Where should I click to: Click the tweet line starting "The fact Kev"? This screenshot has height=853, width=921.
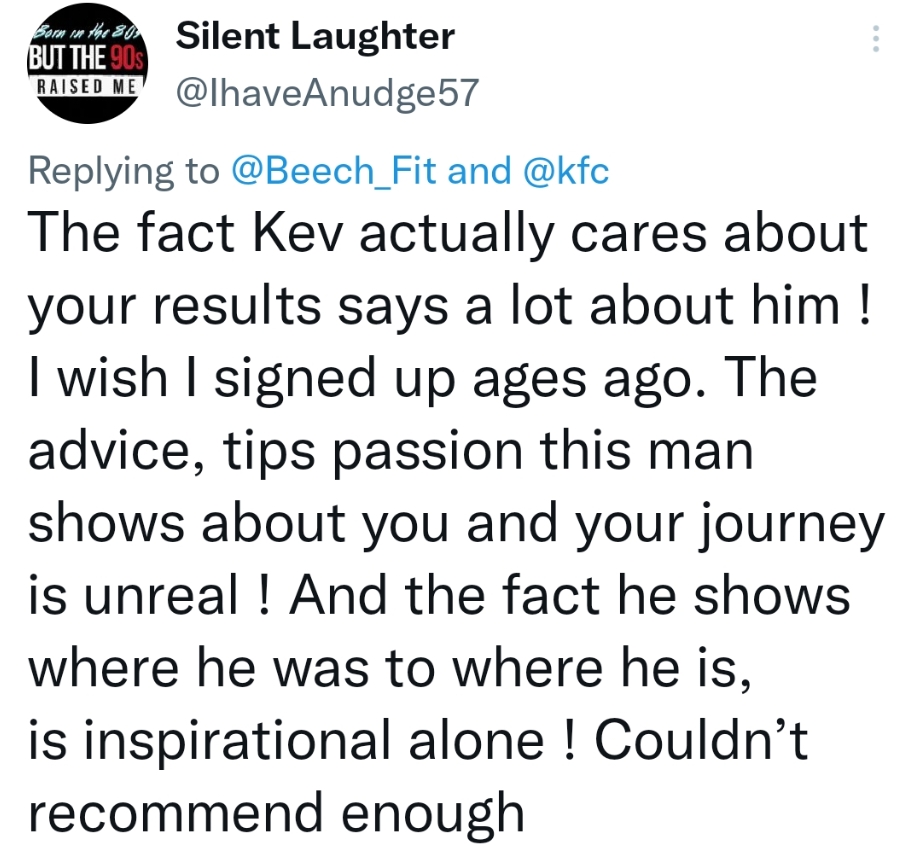point(447,233)
